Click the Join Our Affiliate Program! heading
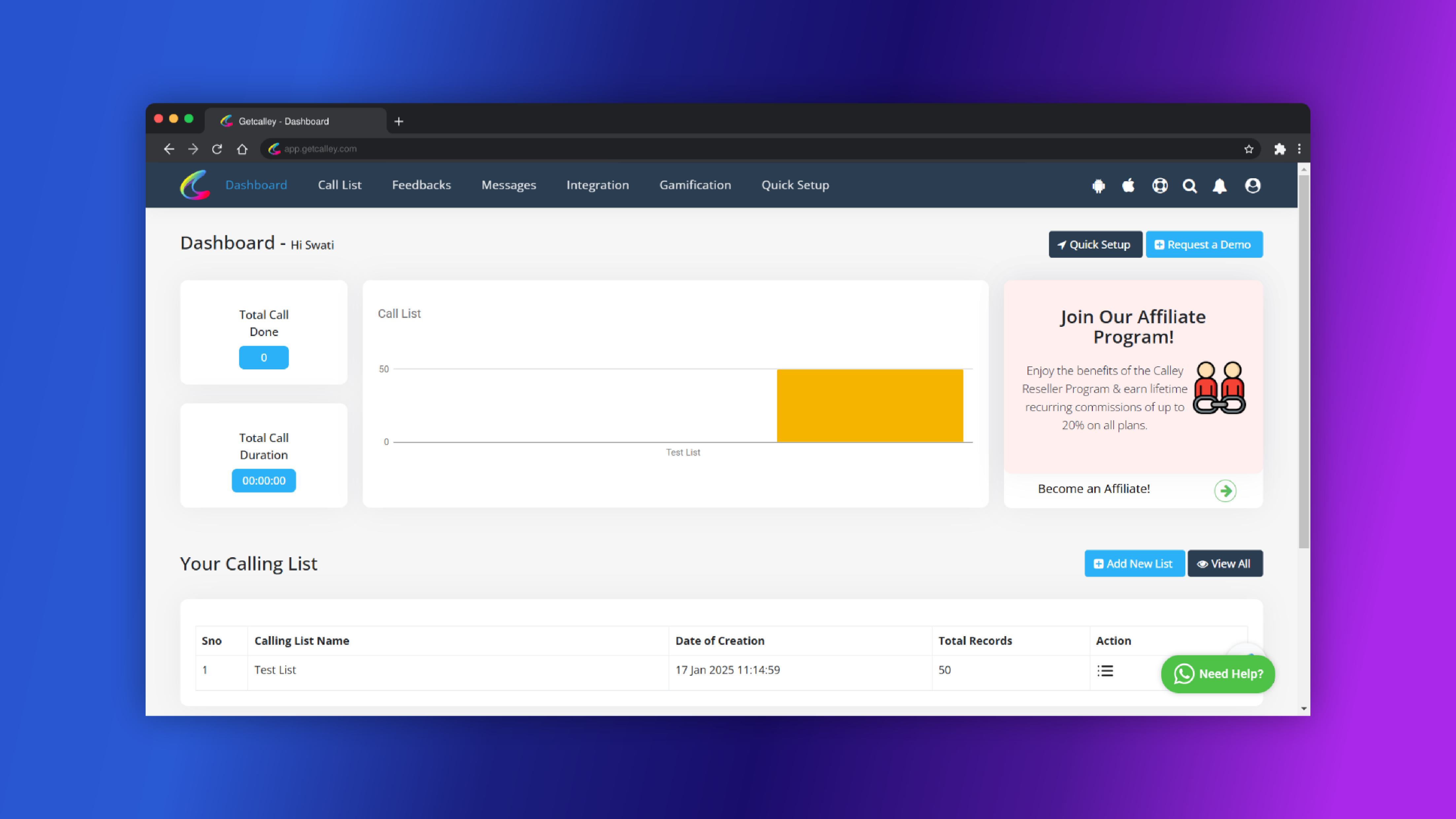Image resolution: width=1456 pixels, height=819 pixels. coord(1133,327)
